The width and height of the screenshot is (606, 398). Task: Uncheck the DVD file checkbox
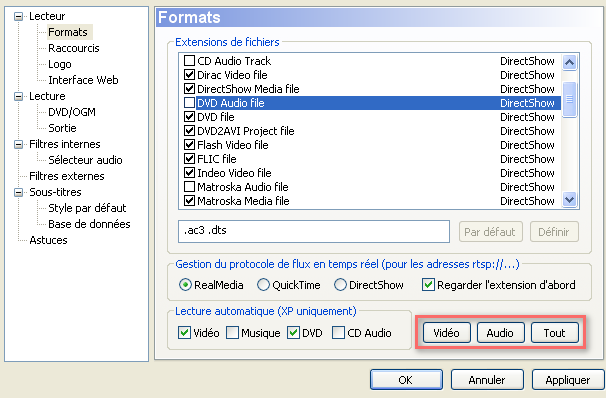[x=189, y=117]
